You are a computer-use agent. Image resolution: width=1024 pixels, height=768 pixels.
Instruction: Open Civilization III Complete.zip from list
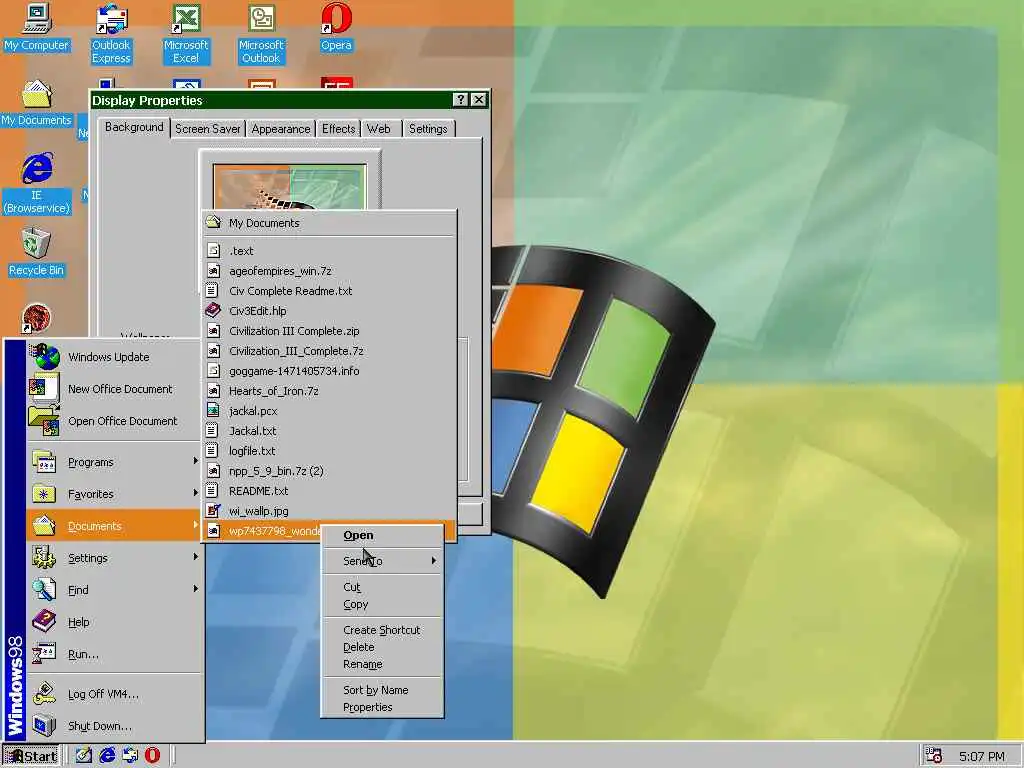[329, 330]
